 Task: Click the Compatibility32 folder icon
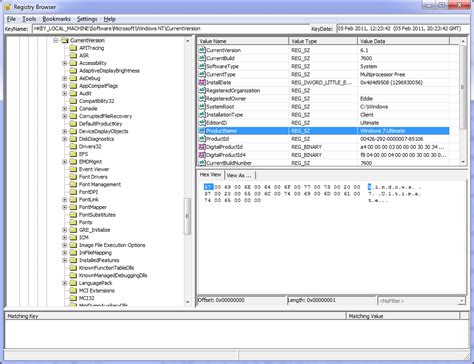tap(73, 101)
